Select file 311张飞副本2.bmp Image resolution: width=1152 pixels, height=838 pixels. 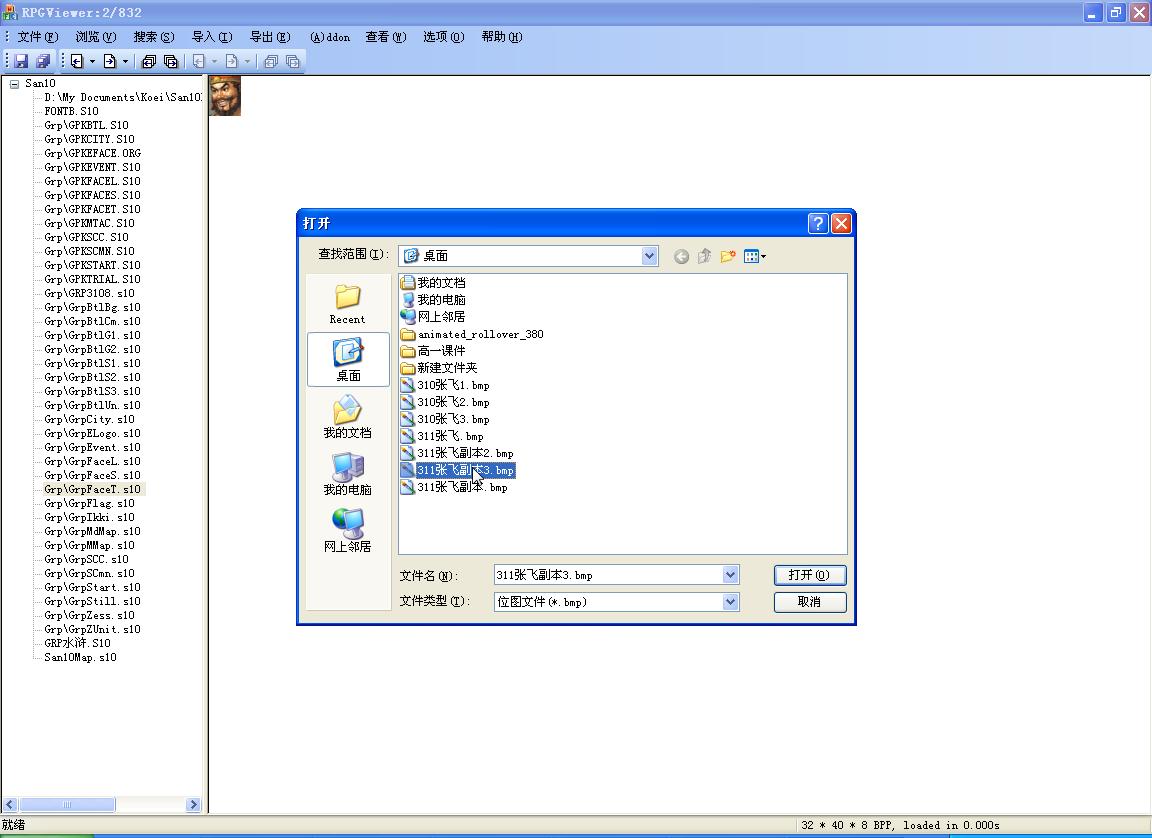pyautogui.click(x=457, y=453)
